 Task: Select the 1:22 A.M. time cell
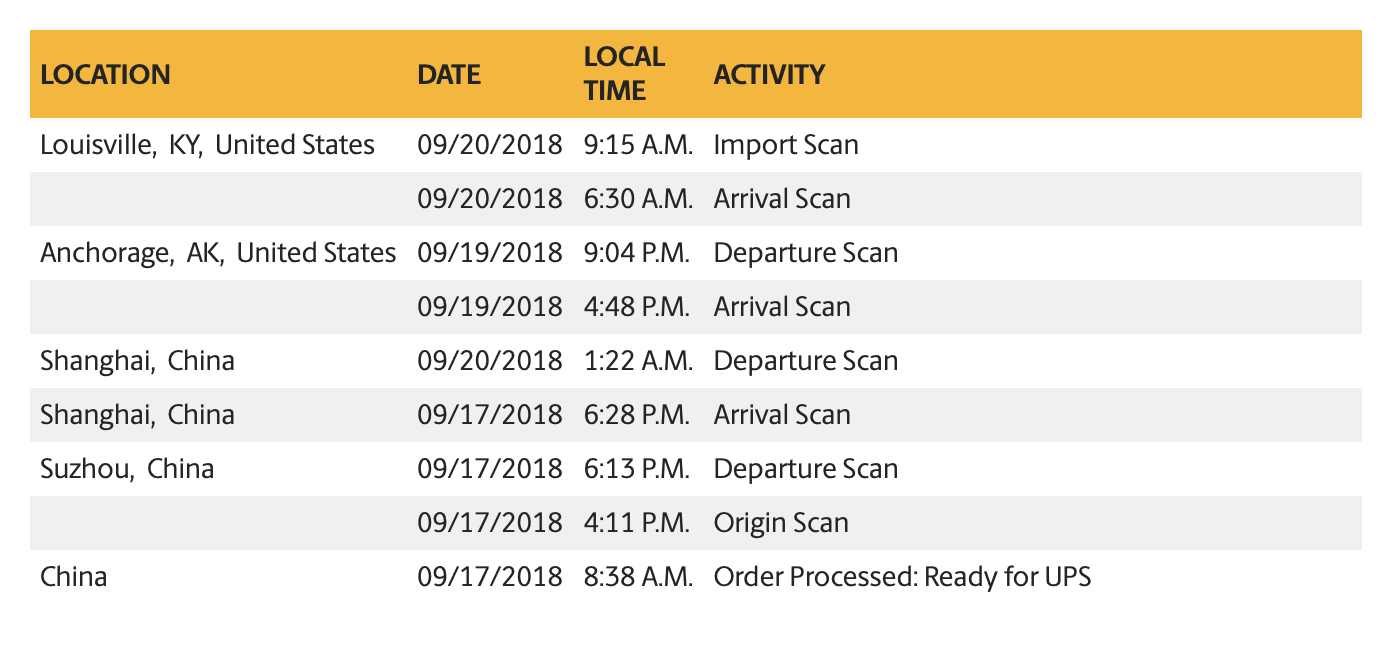click(x=638, y=361)
